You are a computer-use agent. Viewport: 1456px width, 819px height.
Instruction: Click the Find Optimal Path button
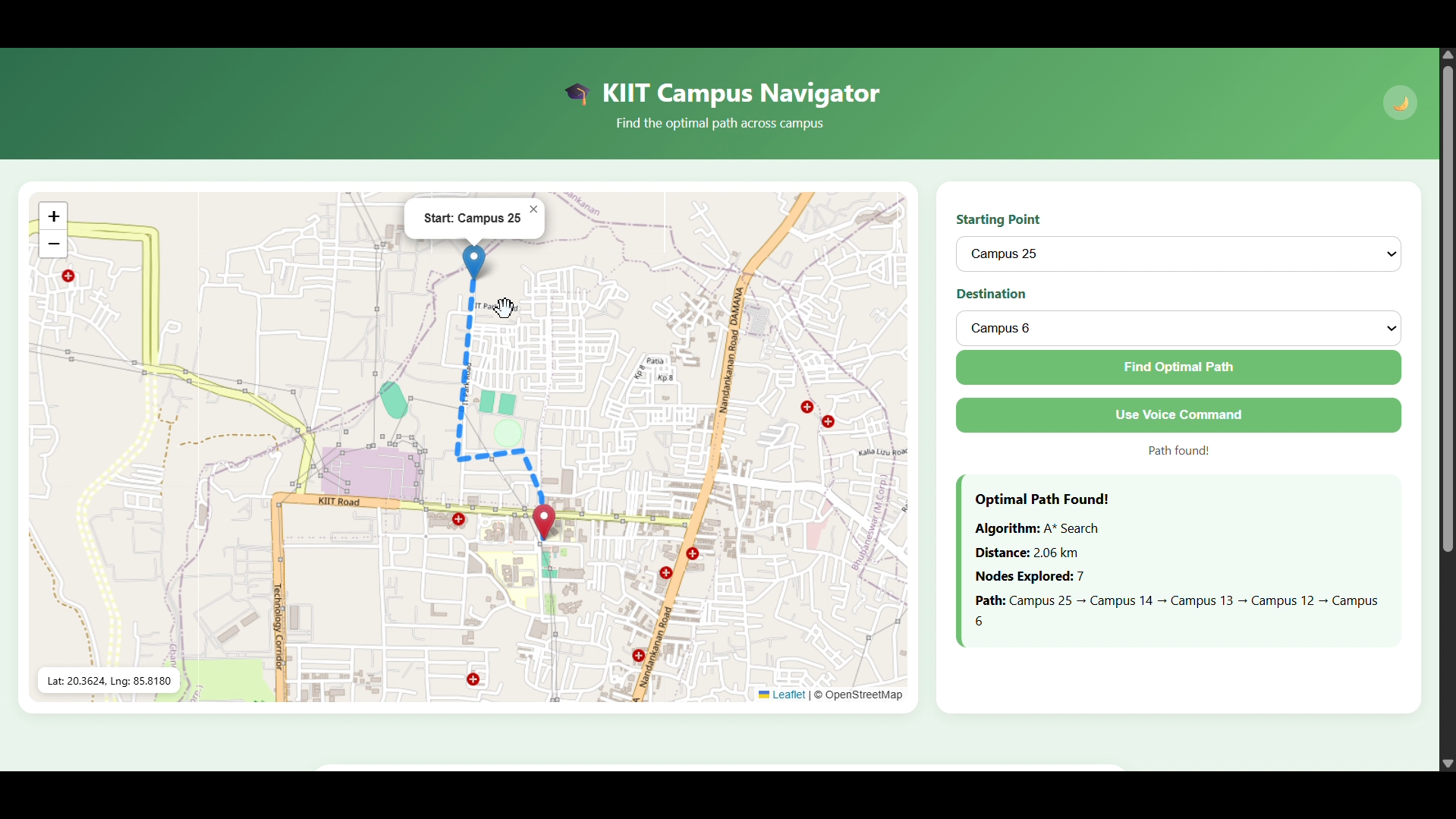pyautogui.click(x=1178, y=367)
